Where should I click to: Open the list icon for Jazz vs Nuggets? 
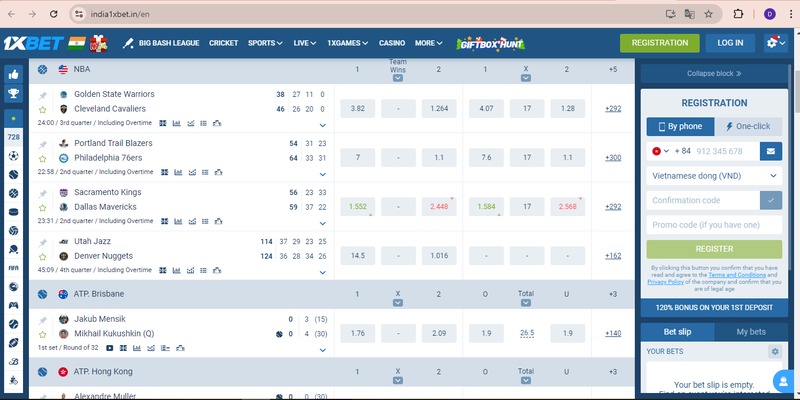click(204, 270)
